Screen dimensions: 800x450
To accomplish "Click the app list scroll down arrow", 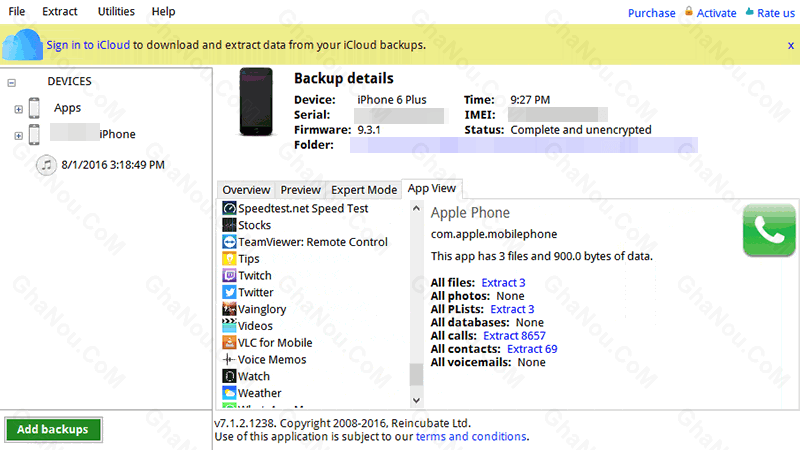I will [416, 401].
